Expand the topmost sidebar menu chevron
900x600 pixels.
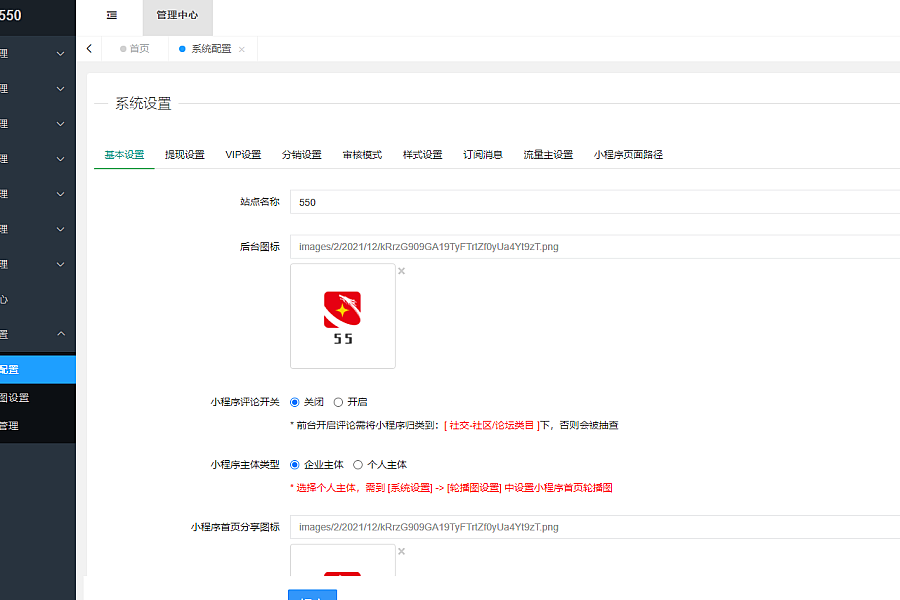click(x=60, y=54)
